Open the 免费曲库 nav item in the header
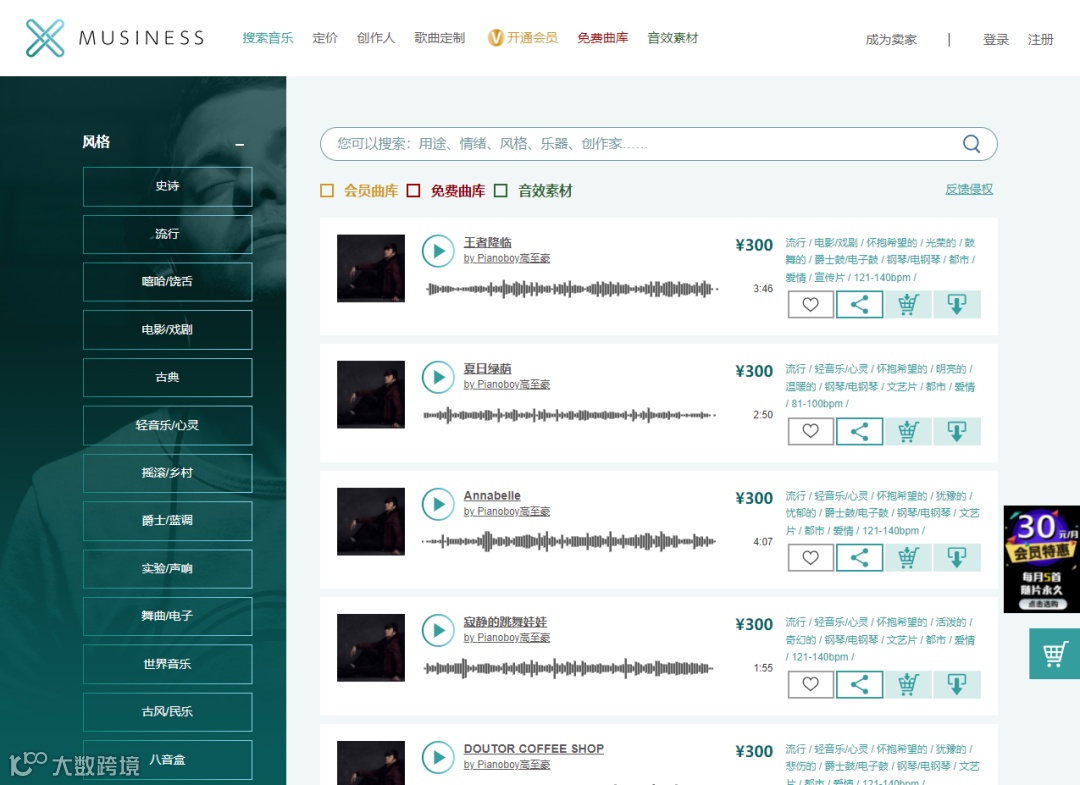The image size is (1080, 785). click(x=603, y=38)
